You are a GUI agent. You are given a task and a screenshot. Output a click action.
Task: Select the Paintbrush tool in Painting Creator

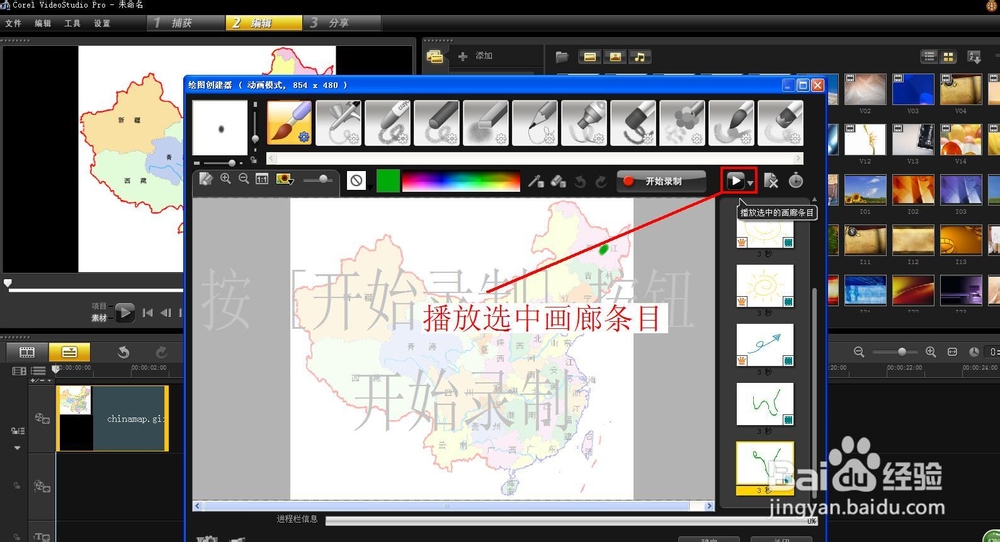pos(290,122)
